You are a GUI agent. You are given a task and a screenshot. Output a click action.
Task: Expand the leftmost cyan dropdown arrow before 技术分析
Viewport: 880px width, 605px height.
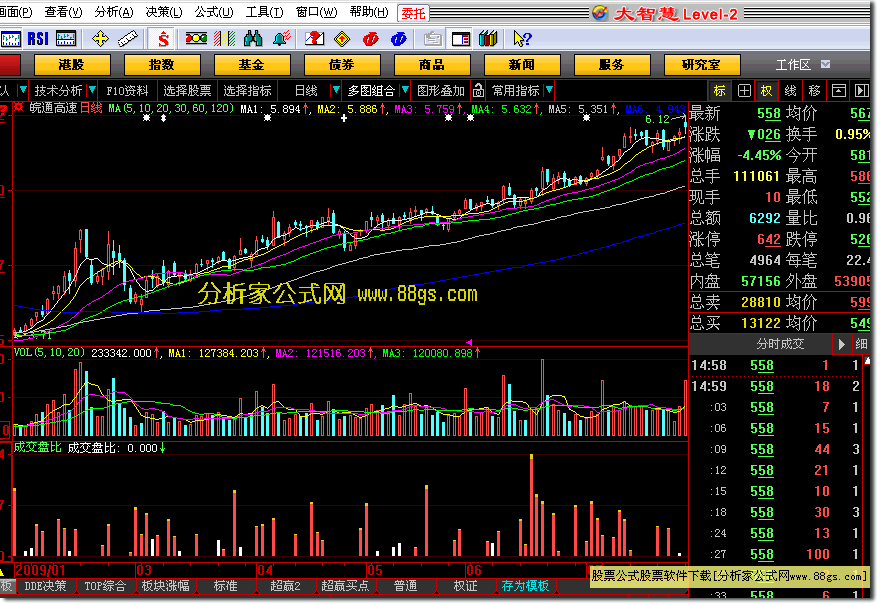(x=23, y=90)
